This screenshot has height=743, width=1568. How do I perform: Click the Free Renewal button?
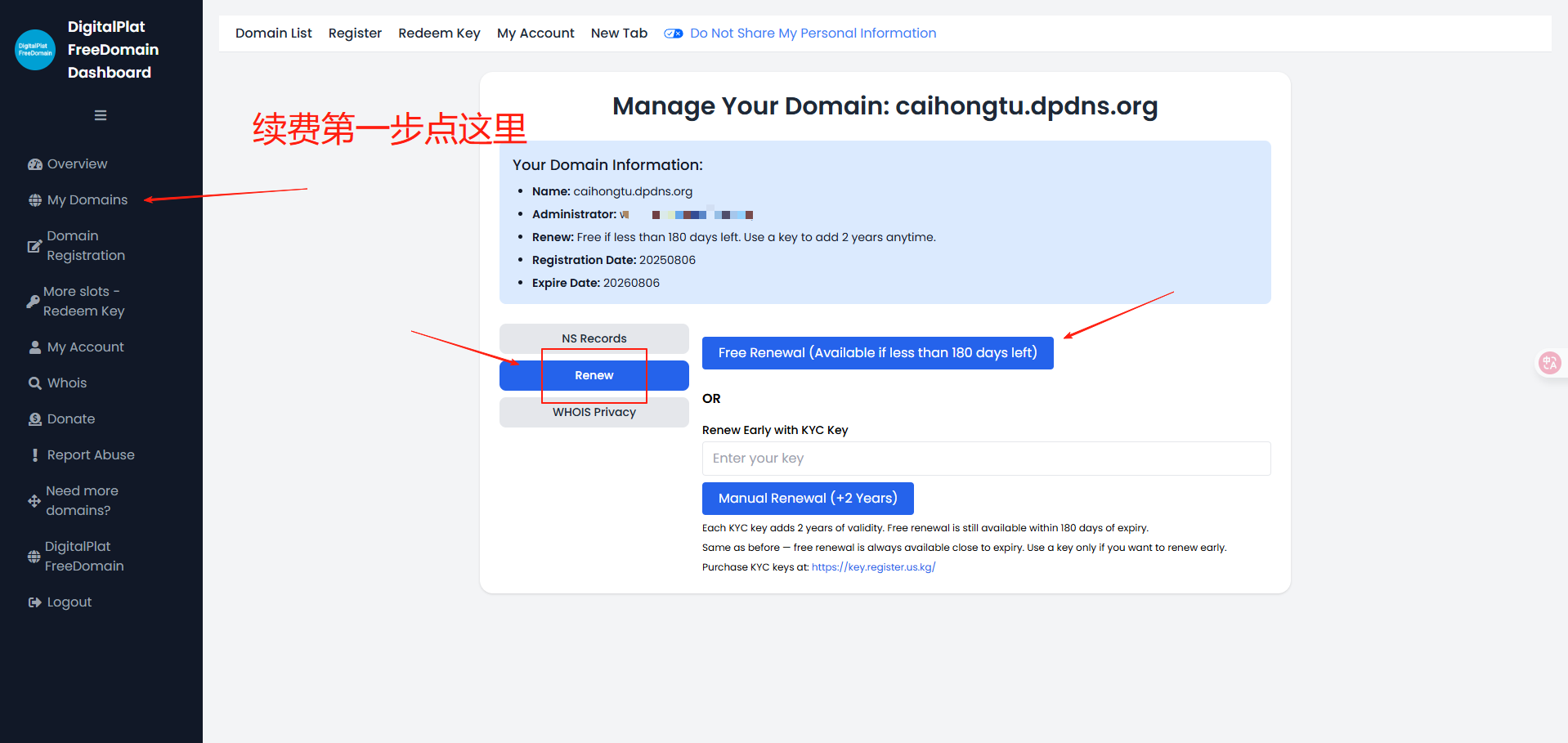click(x=878, y=353)
